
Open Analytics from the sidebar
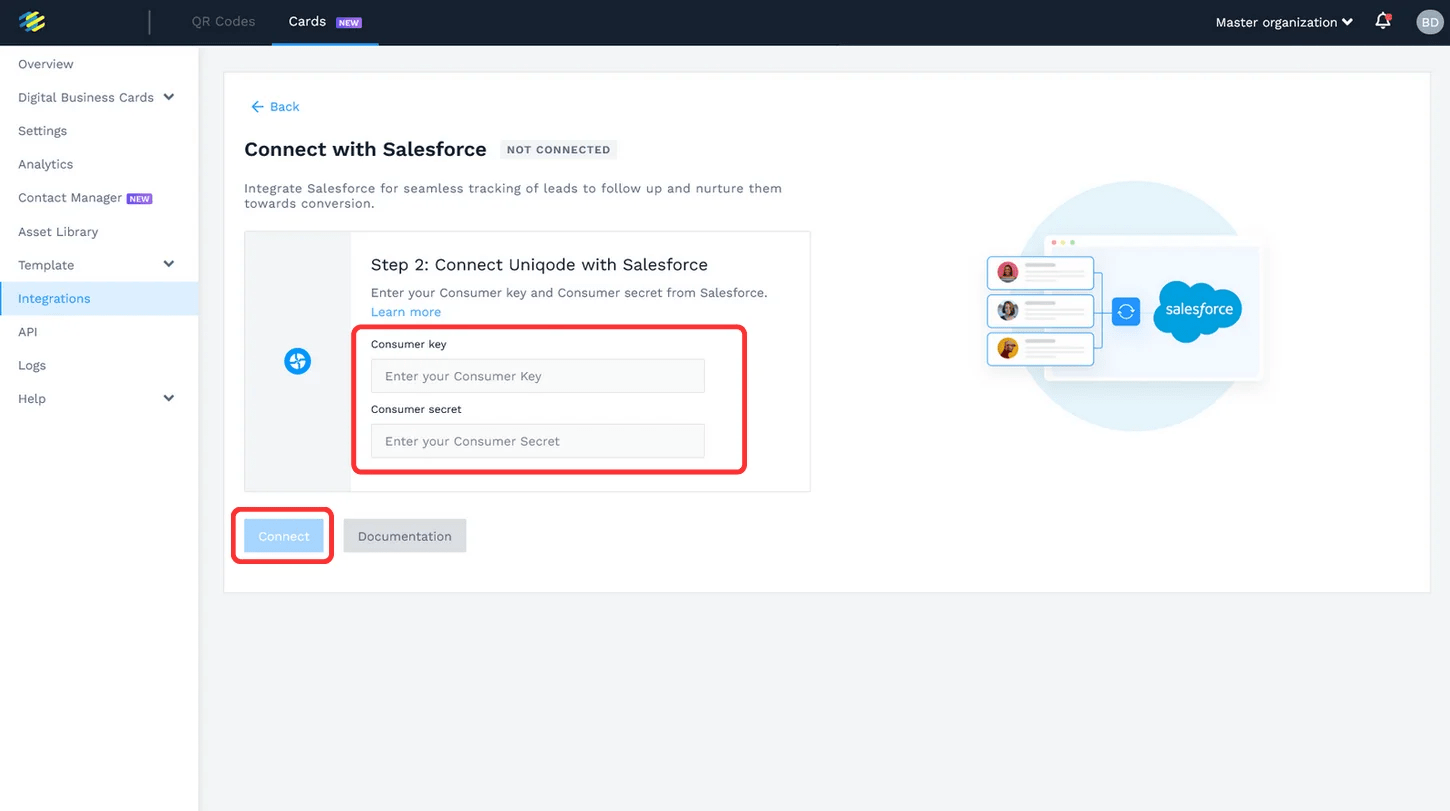tap(45, 164)
